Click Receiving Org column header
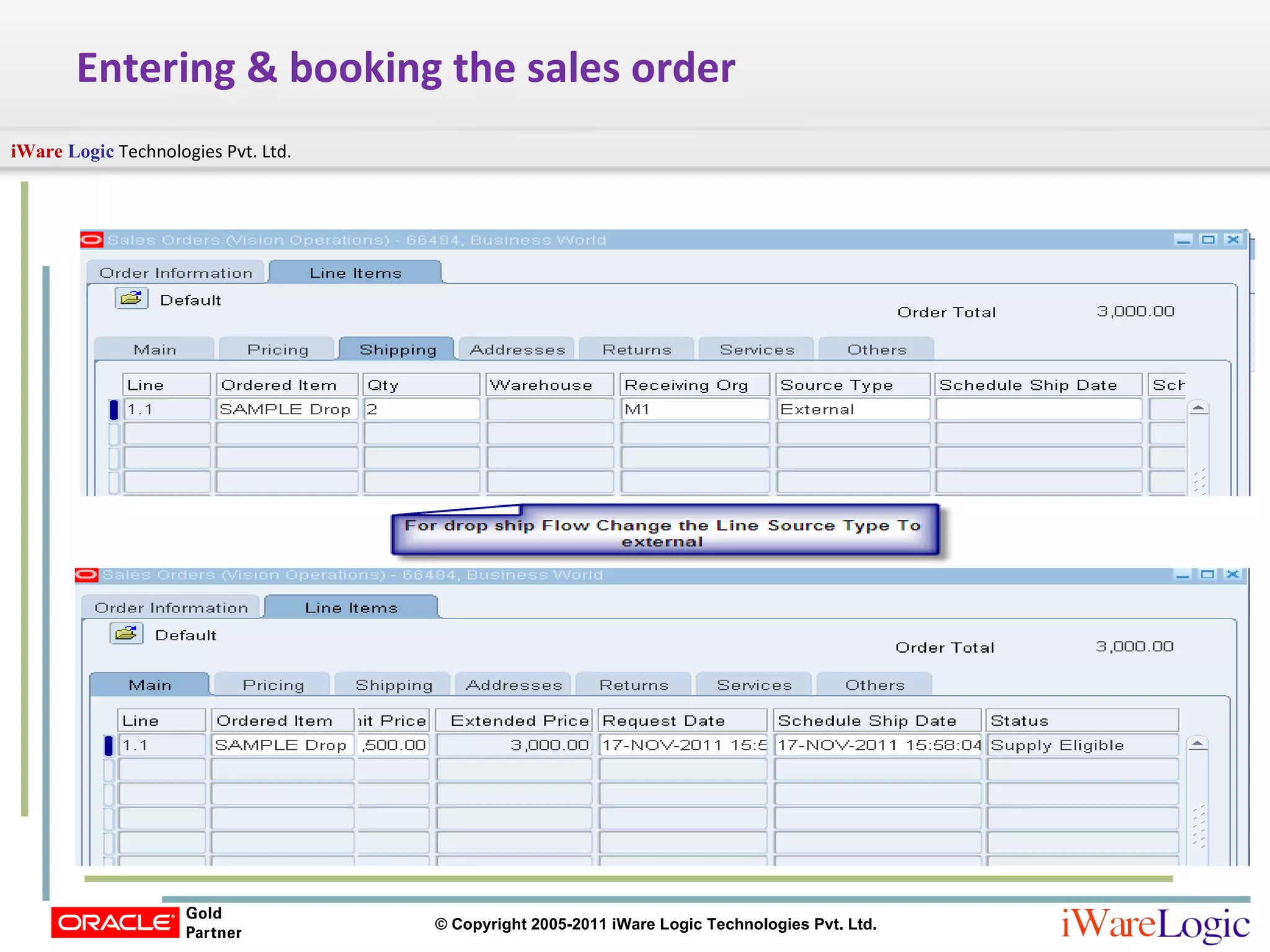 pos(695,385)
